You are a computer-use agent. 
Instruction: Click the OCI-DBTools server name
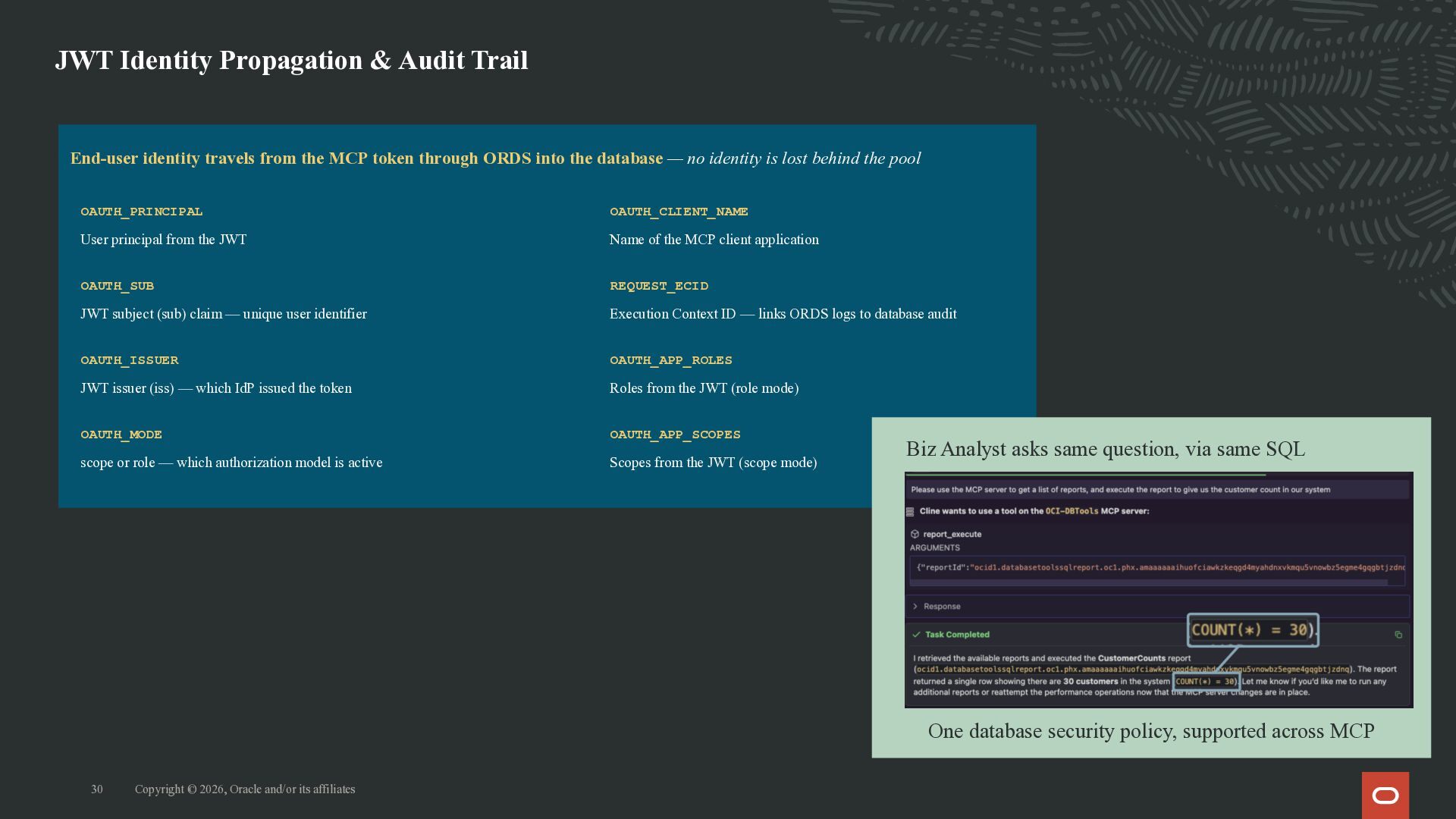click(x=1072, y=511)
